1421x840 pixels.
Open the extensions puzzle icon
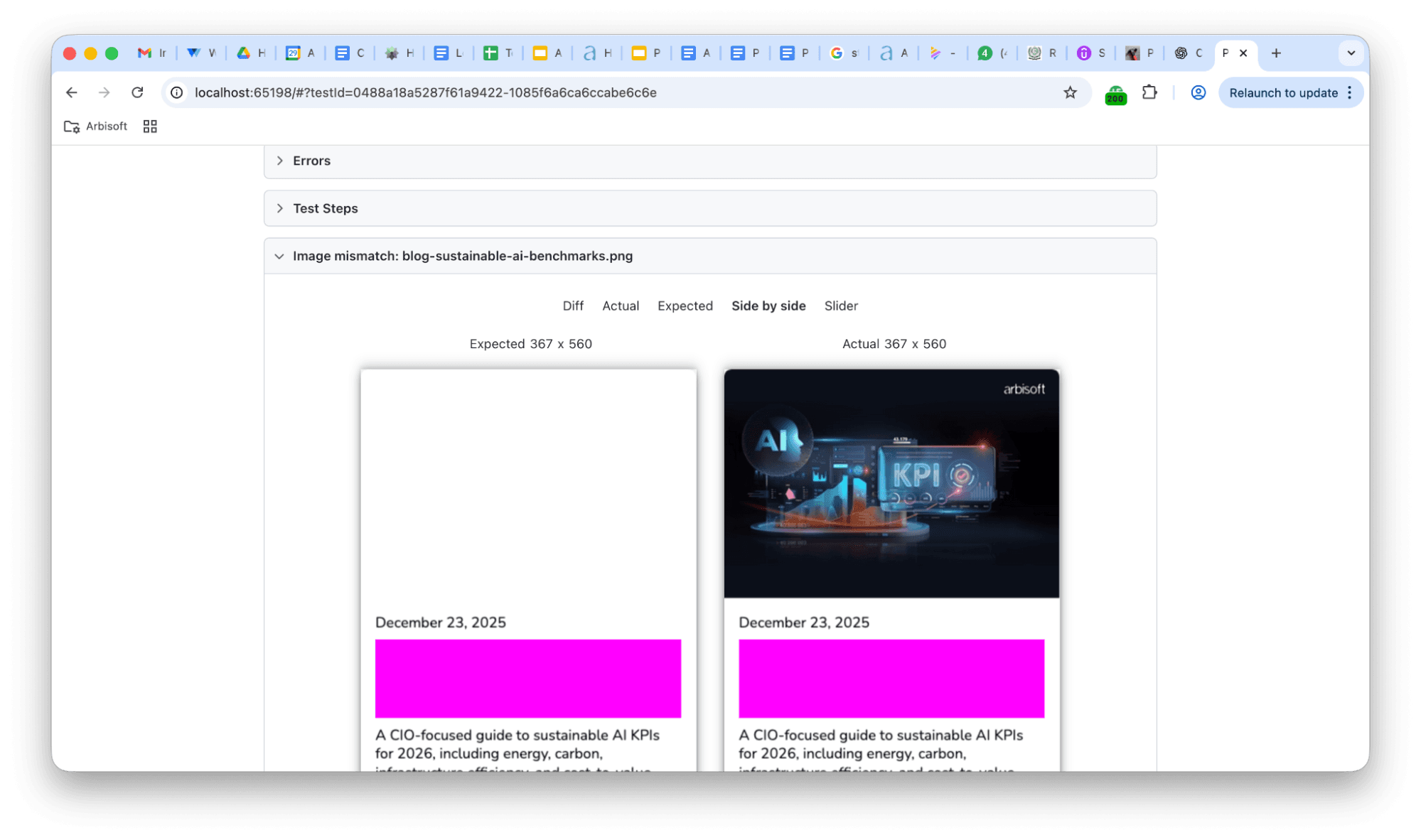click(1149, 92)
